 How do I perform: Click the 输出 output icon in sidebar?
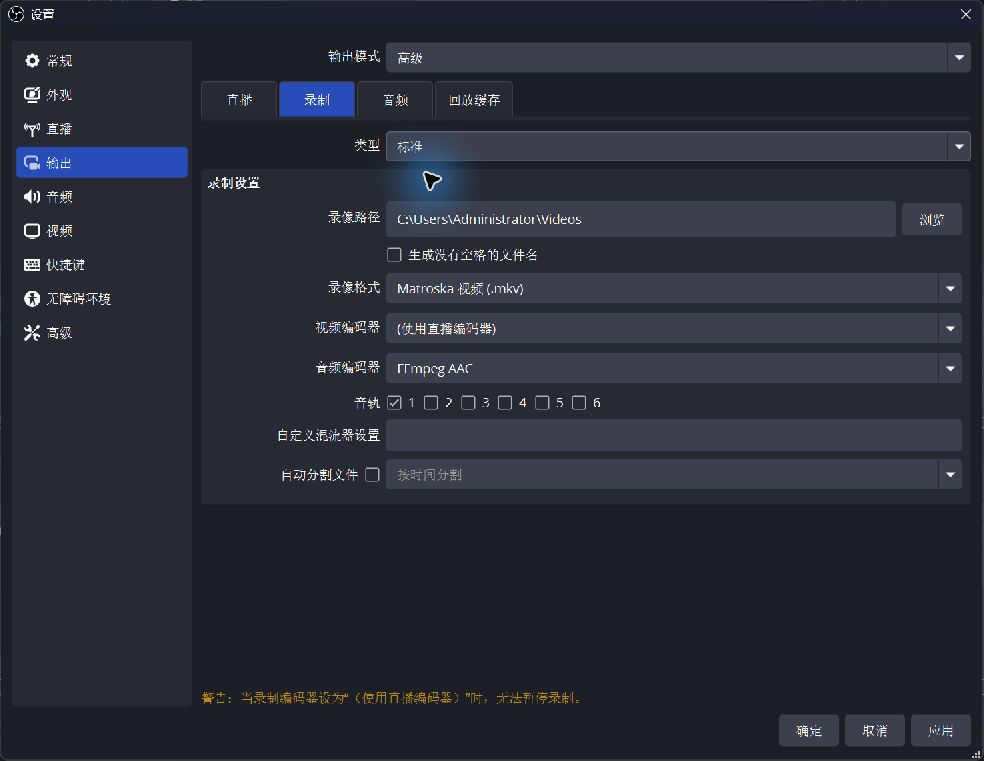32,162
